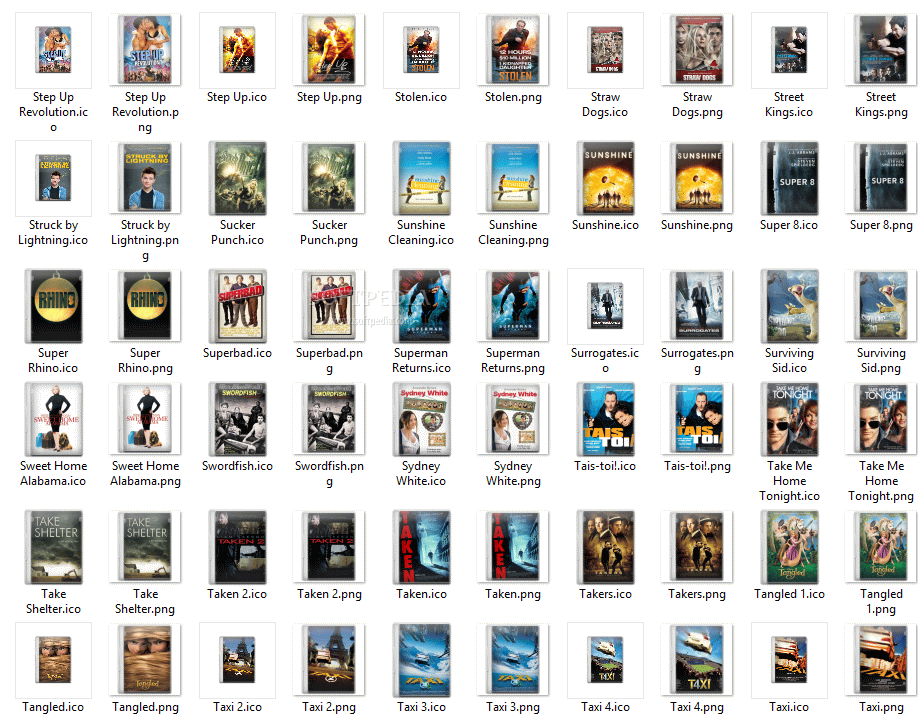The image size is (918, 721).
Task: Select the Taken 2.png icon
Action: (x=329, y=547)
